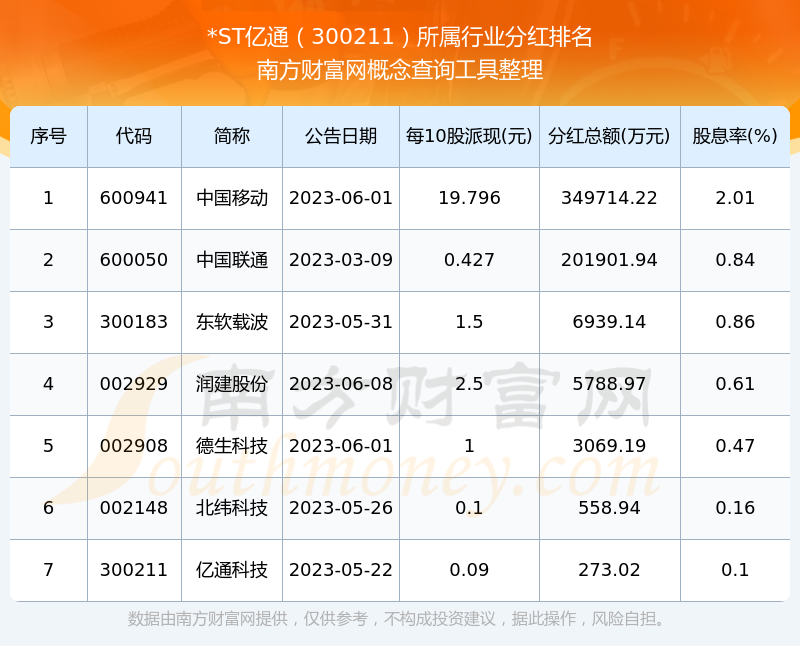The image size is (800, 668).
Task: Click the name 中国移动
Action: tap(232, 198)
